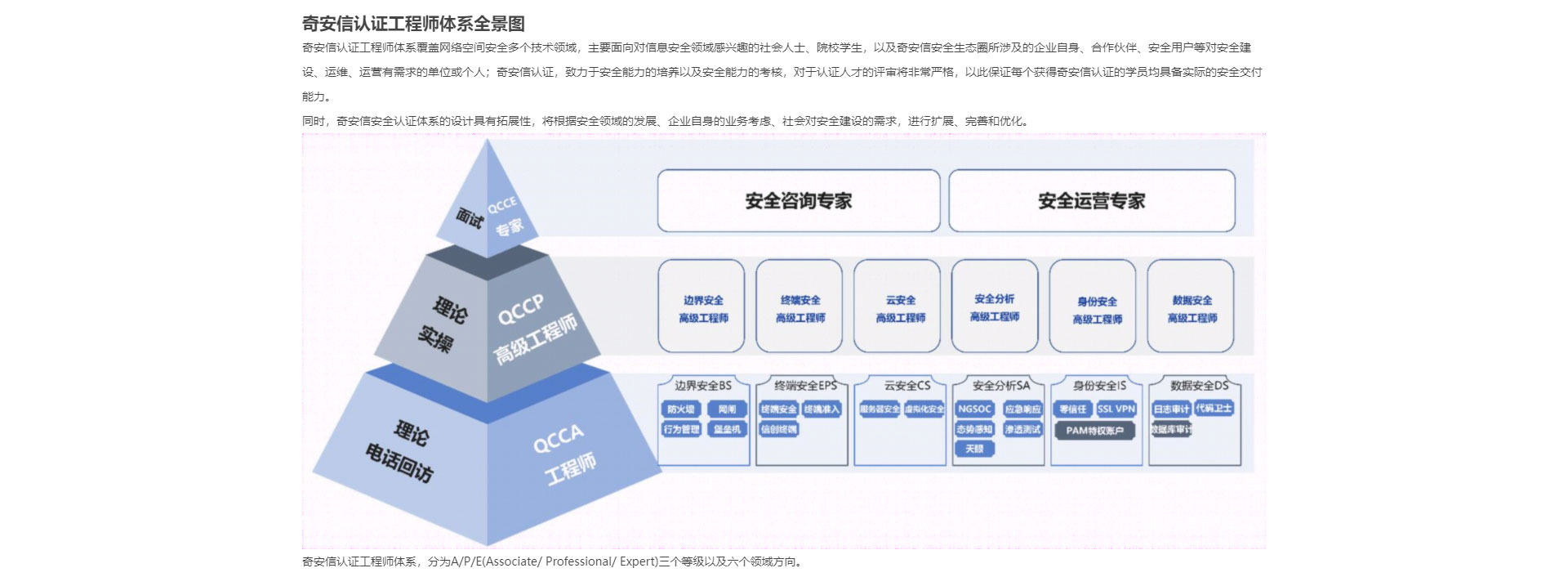Click the SSL VPN tag
Viewport: 1568px width, 586px height.
pyautogui.click(x=1116, y=409)
